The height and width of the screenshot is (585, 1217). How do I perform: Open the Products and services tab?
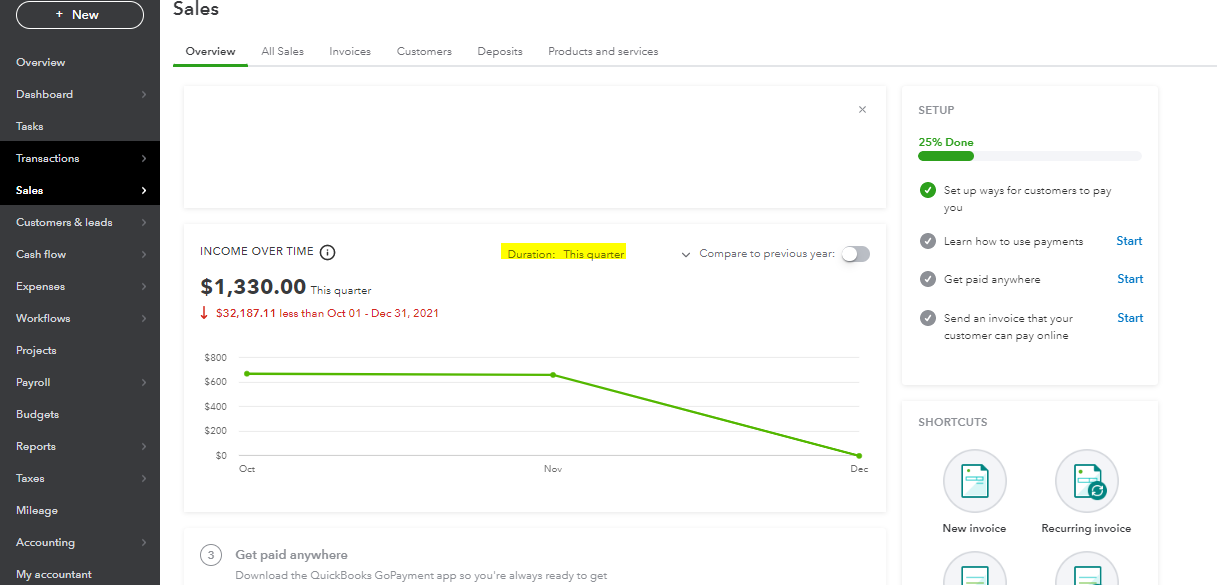coord(603,51)
